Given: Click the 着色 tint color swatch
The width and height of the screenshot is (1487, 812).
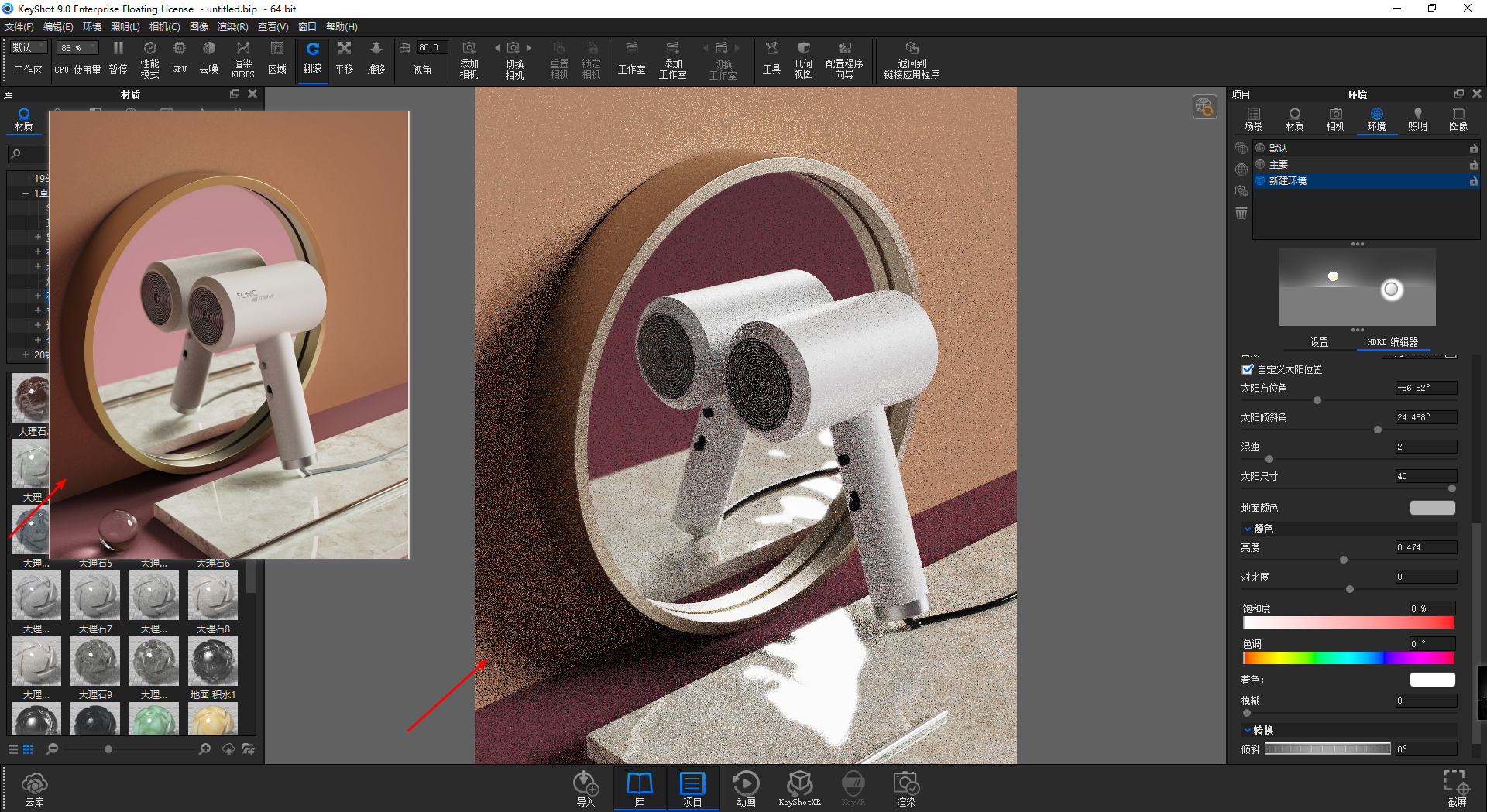Looking at the screenshot, I should point(1432,680).
